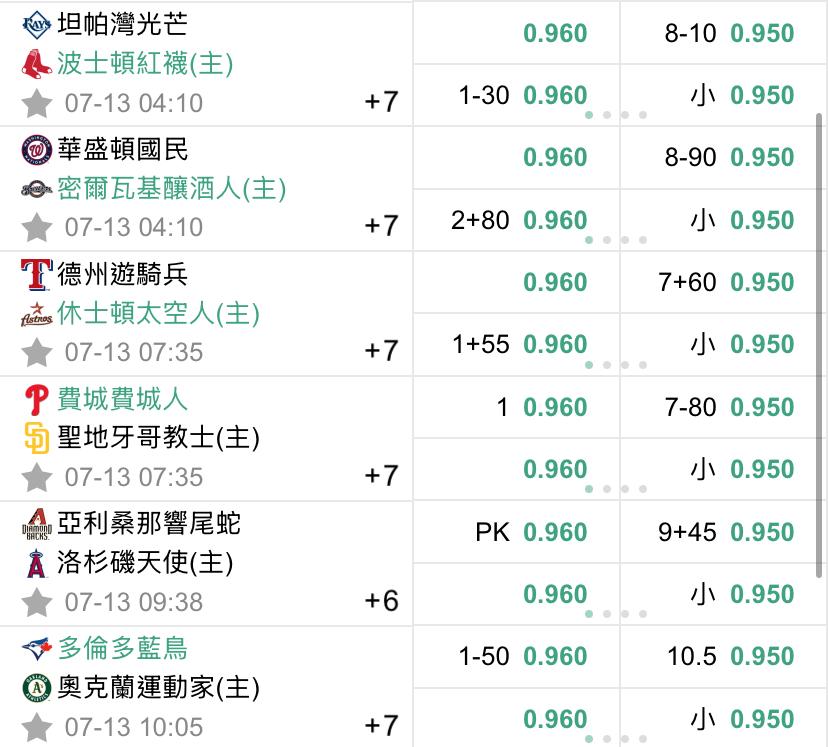The height and width of the screenshot is (747, 828).
Task: Bet 聖地牙哥教士 side at 0.960
Action: [516, 469]
